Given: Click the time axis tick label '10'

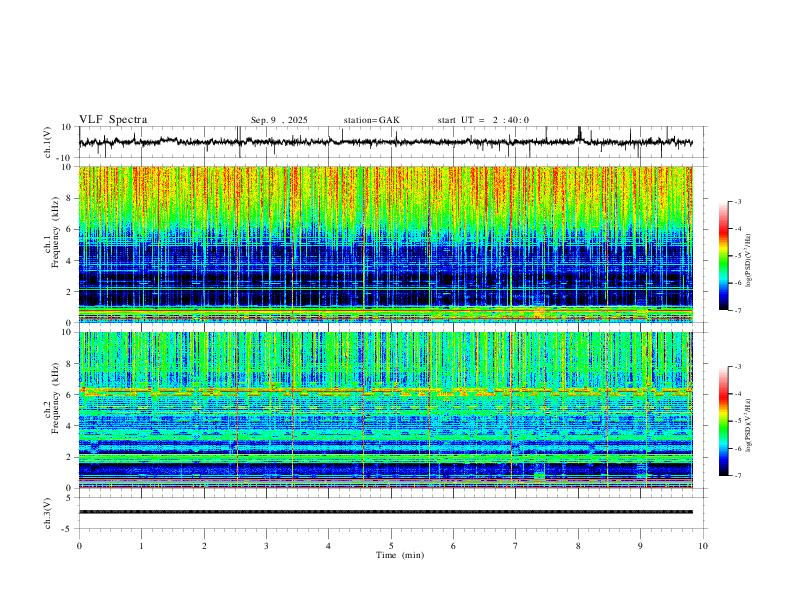Looking at the screenshot, I should (703, 546).
